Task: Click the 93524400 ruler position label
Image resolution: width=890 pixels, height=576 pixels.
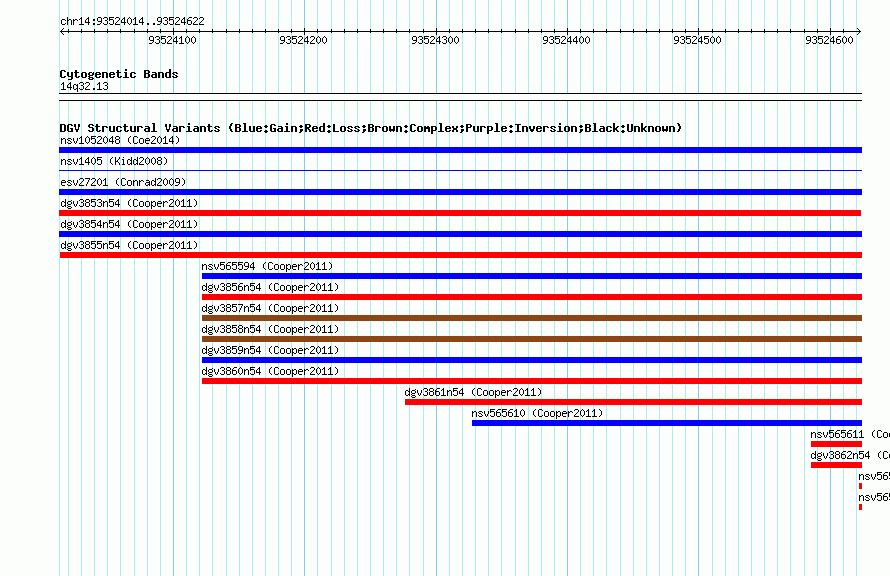Action: (x=566, y=40)
